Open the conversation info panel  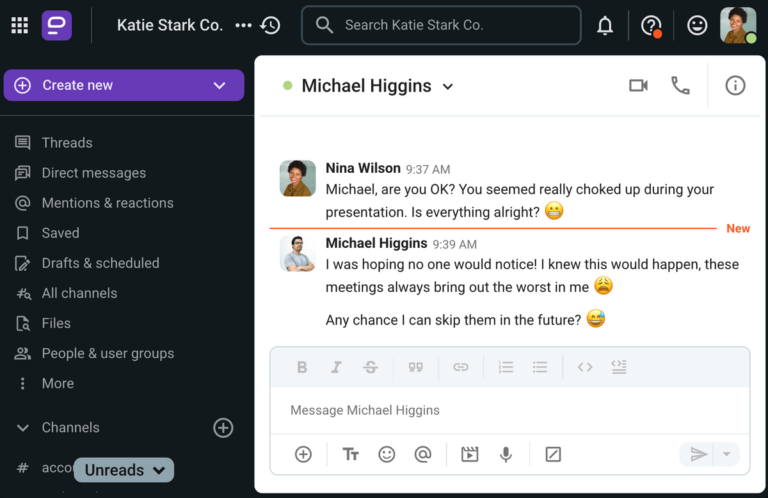tap(735, 86)
